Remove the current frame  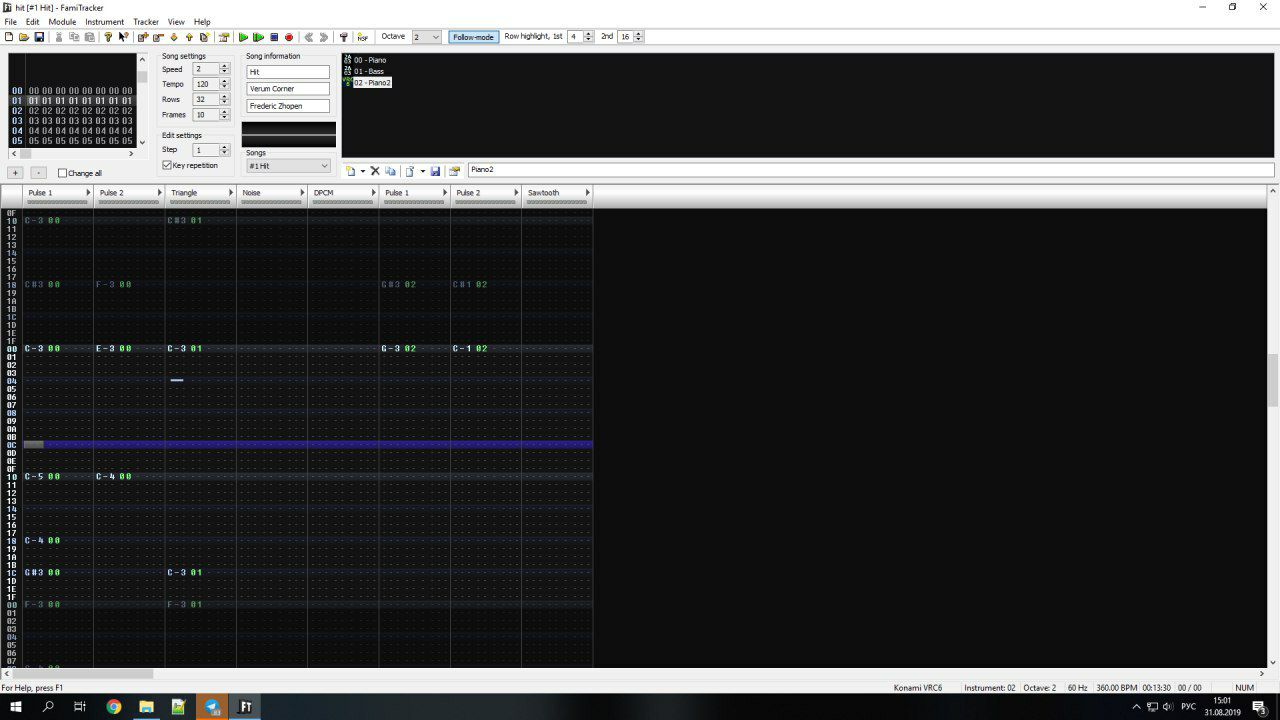click(158, 37)
